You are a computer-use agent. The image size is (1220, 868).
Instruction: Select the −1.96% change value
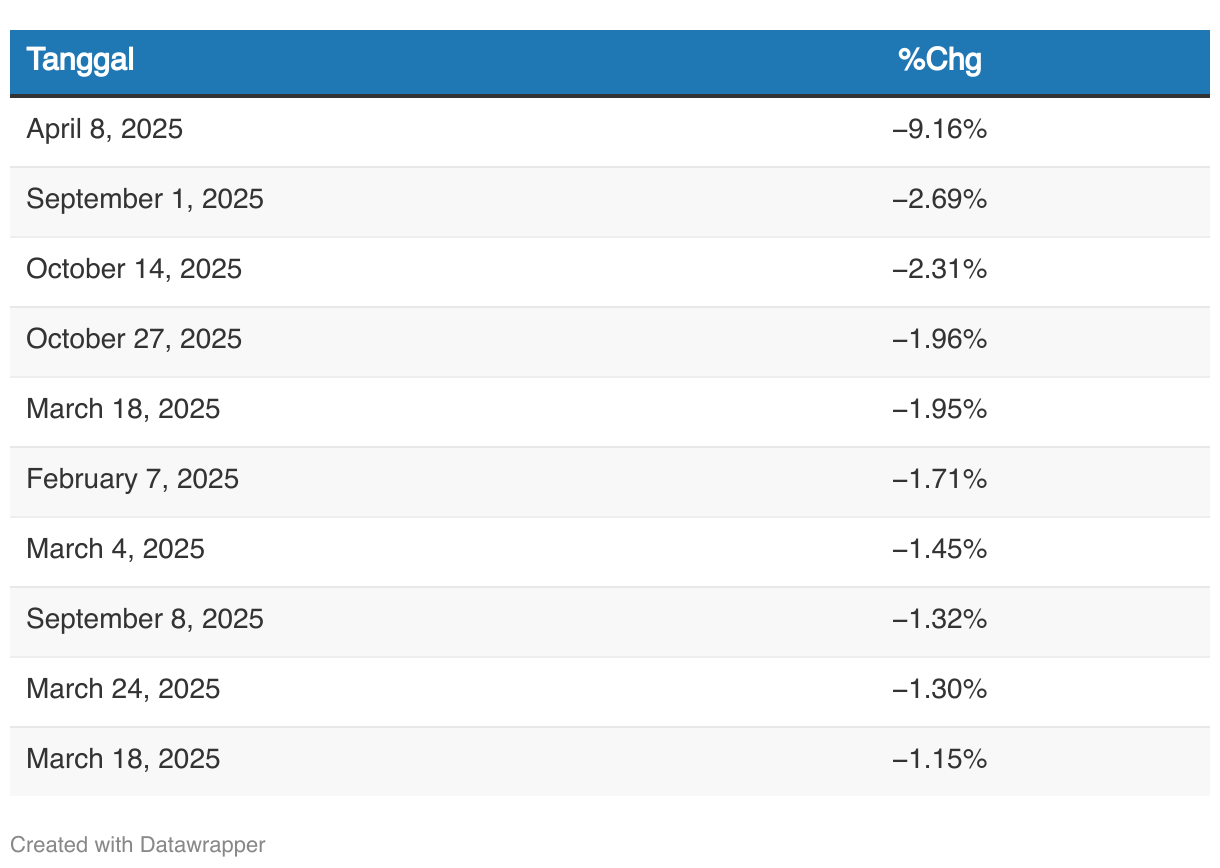[x=940, y=339]
